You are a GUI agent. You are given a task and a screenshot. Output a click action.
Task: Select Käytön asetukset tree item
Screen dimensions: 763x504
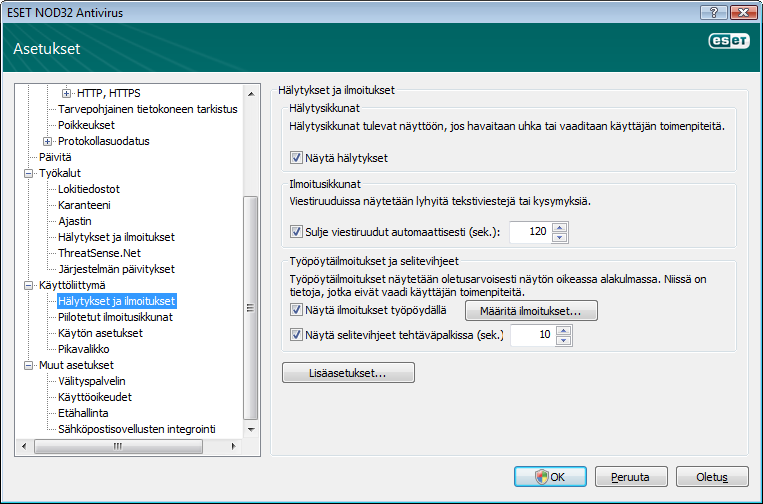point(100,333)
